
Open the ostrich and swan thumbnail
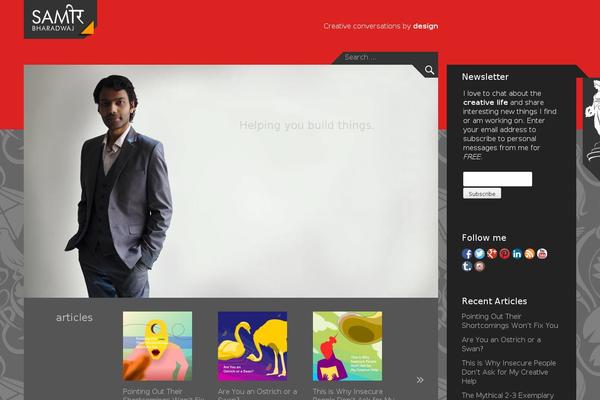tap(252, 346)
